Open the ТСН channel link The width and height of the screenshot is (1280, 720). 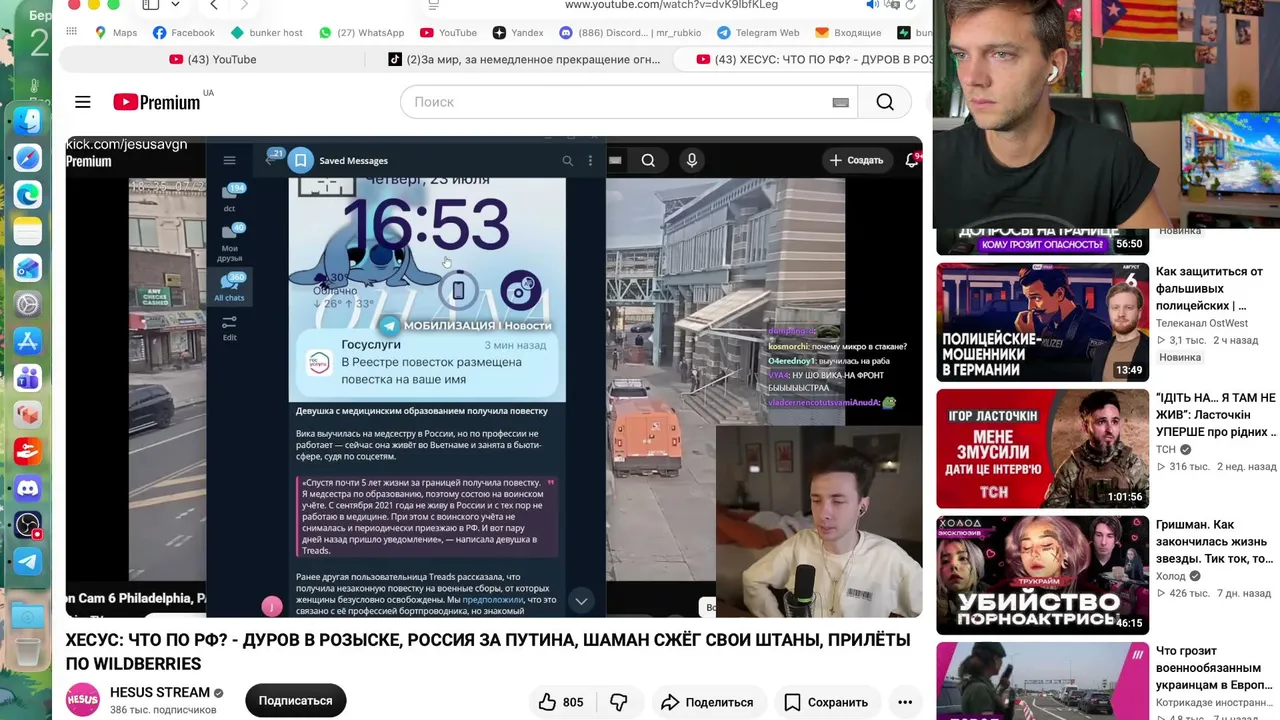tap(1166, 450)
